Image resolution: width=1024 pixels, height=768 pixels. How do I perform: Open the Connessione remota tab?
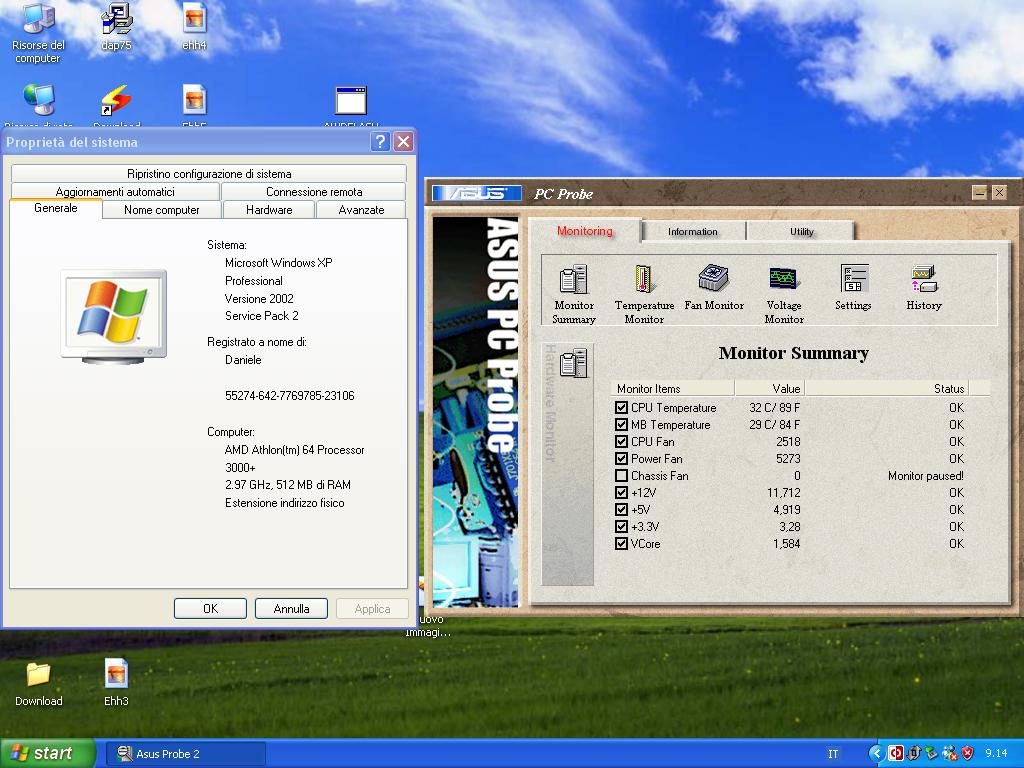(x=313, y=191)
